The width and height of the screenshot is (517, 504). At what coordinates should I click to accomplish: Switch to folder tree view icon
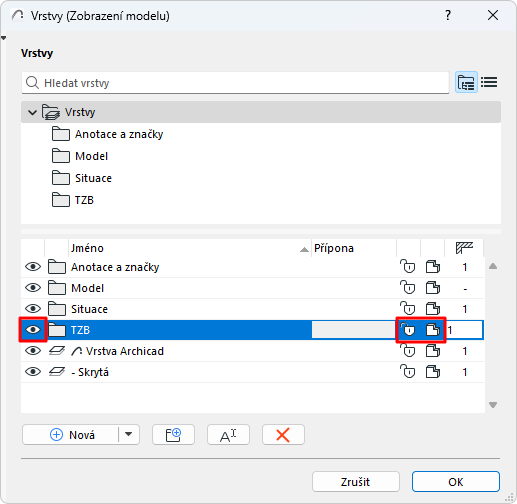pyautogui.click(x=466, y=82)
